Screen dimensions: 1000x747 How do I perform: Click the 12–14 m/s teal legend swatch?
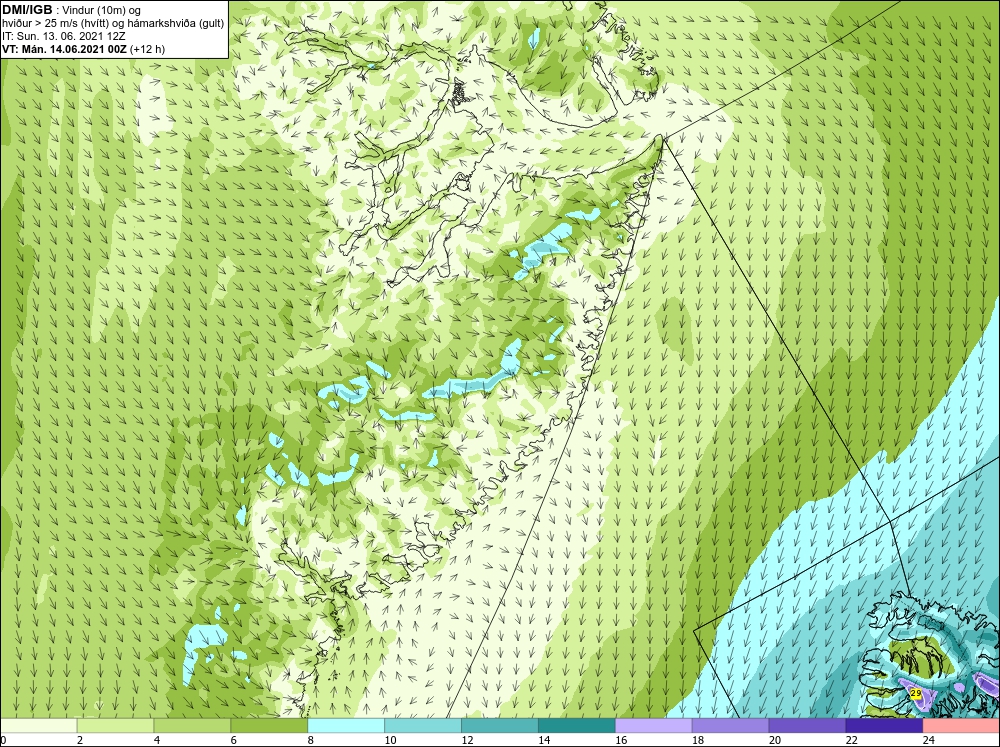pyautogui.click(x=500, y=726)
